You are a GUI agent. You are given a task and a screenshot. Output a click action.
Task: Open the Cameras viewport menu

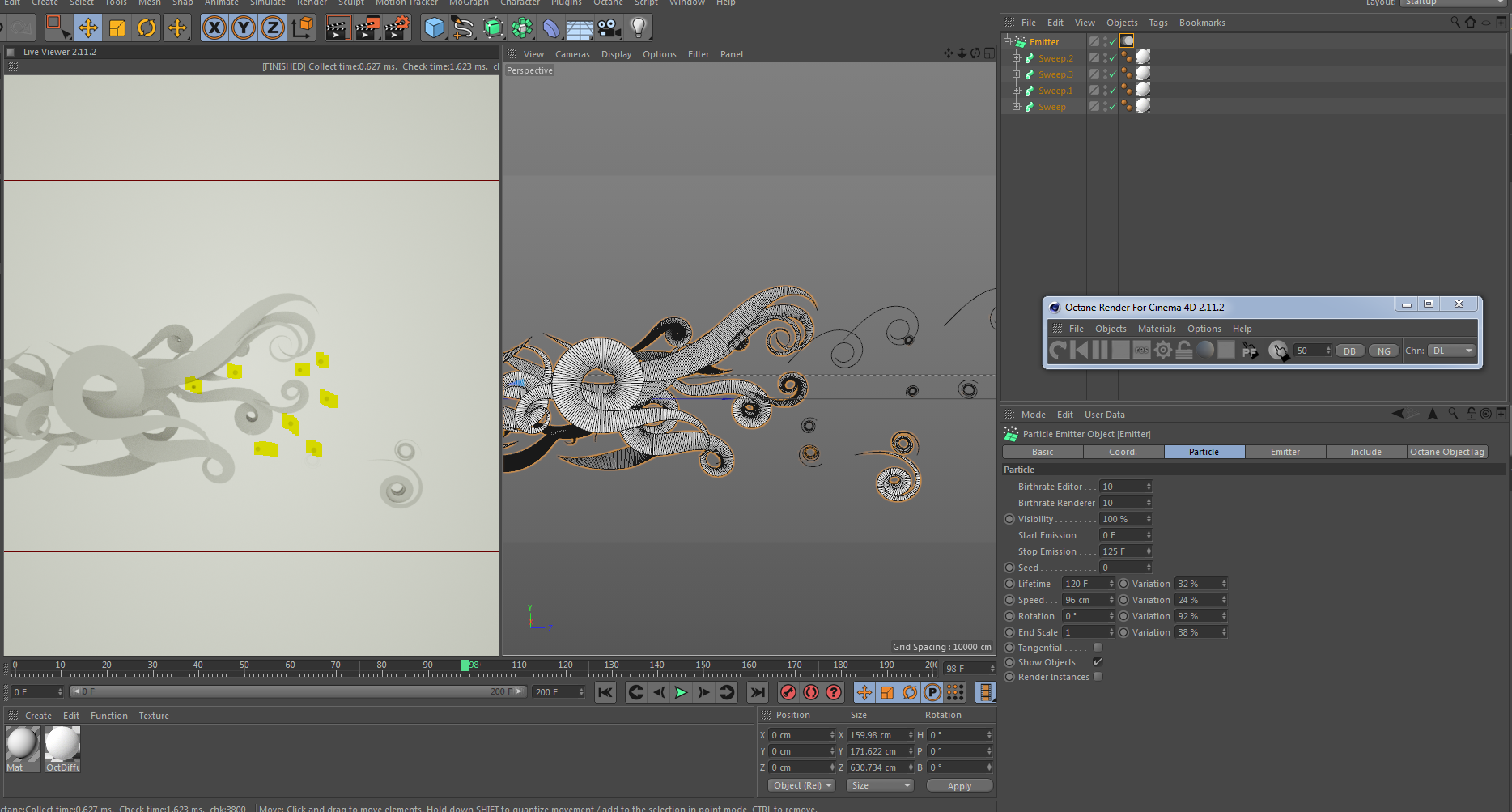[x=572, y=54]
